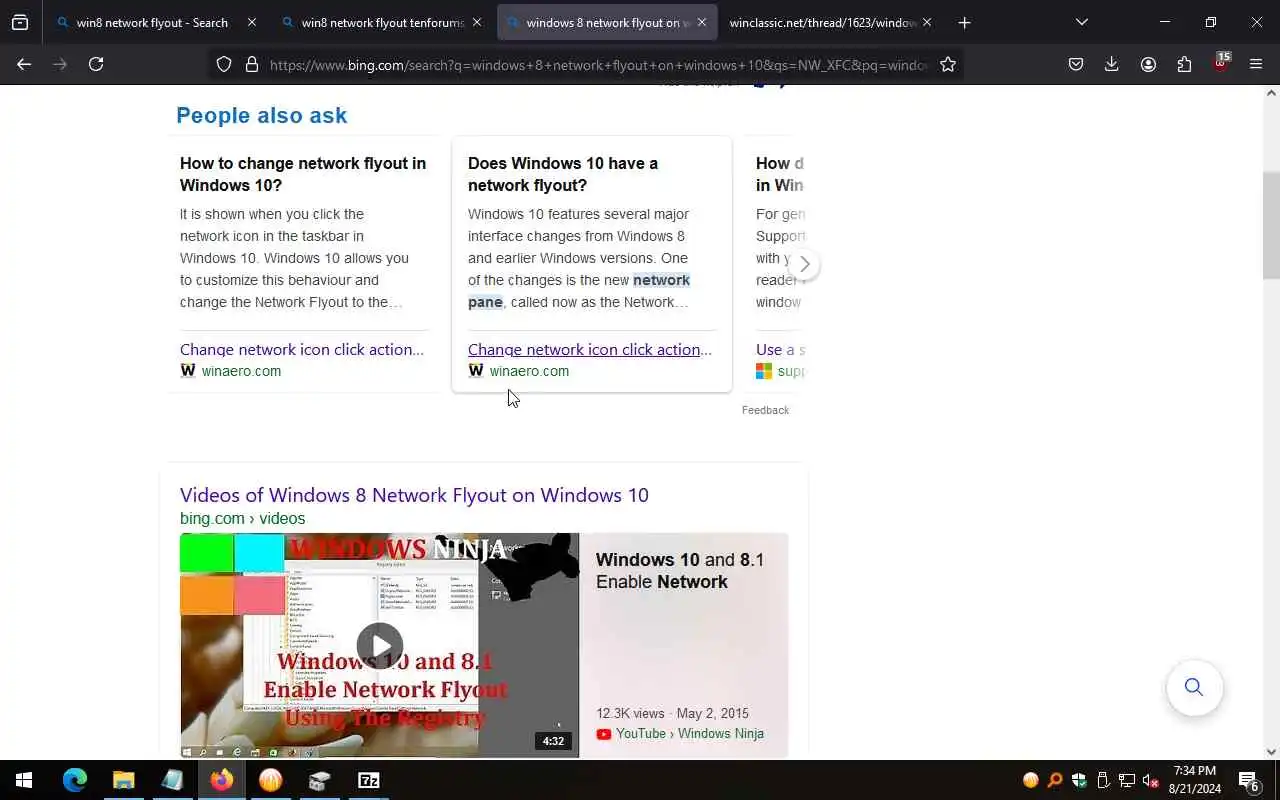
Task: Close the 'win8 network flyout - Search' tab
Action: coord(251,22)
